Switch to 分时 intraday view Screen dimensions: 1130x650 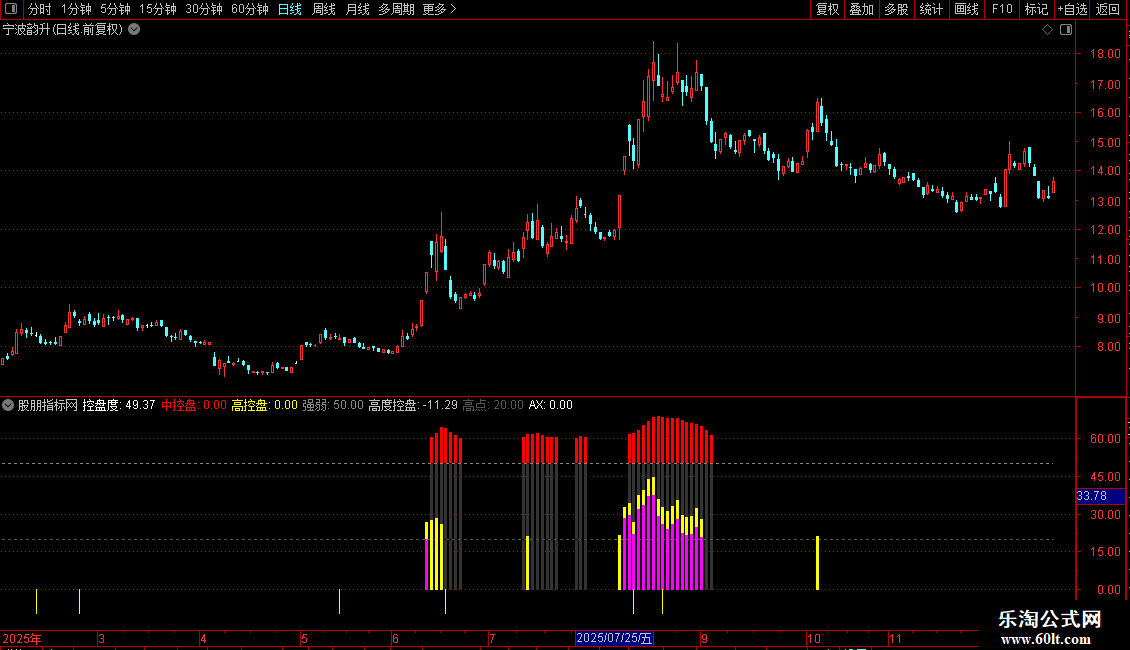39,9
